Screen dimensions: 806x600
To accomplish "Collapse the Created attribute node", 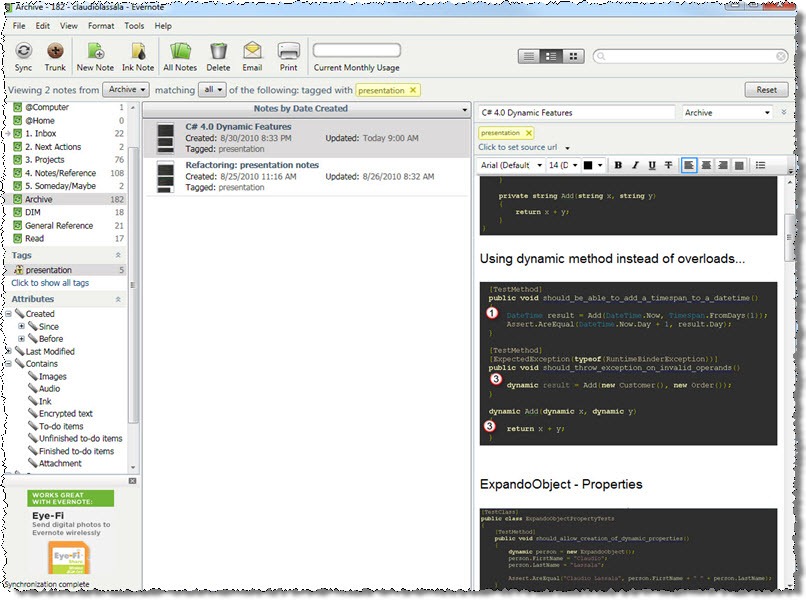I will click(9, 313).
